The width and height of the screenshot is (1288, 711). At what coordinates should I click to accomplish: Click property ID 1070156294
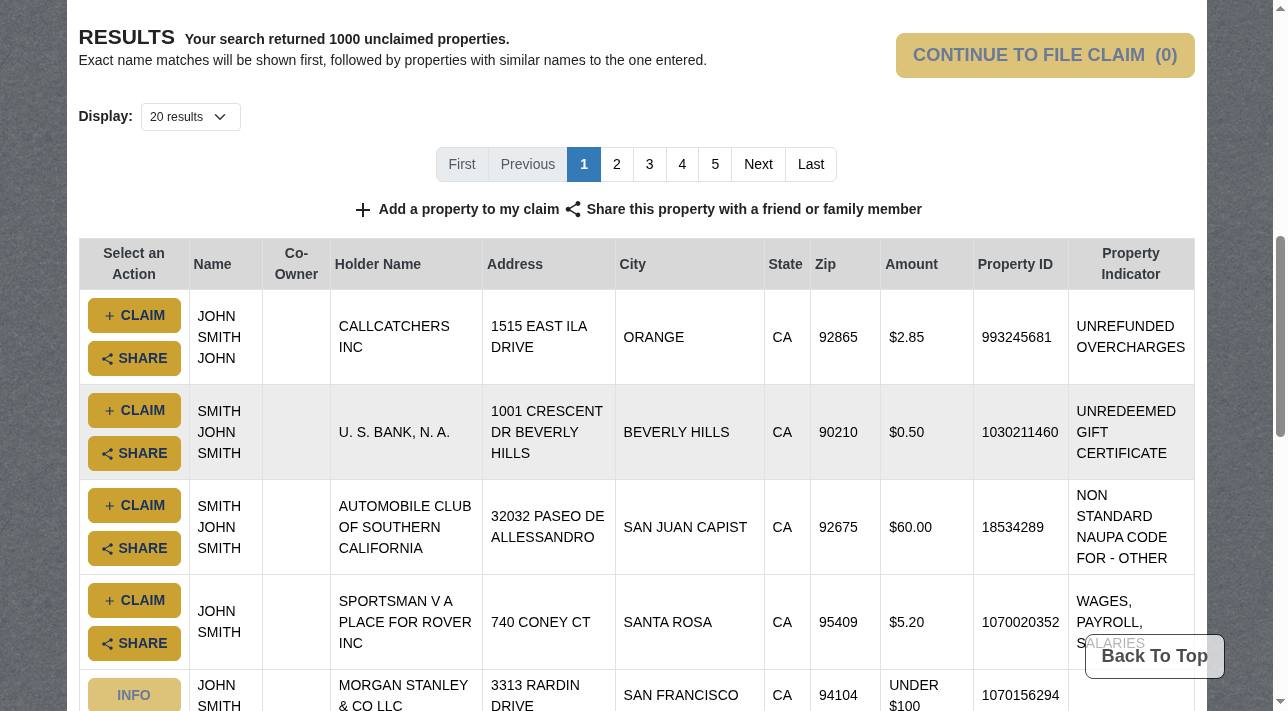click(x=1020, y=695)
